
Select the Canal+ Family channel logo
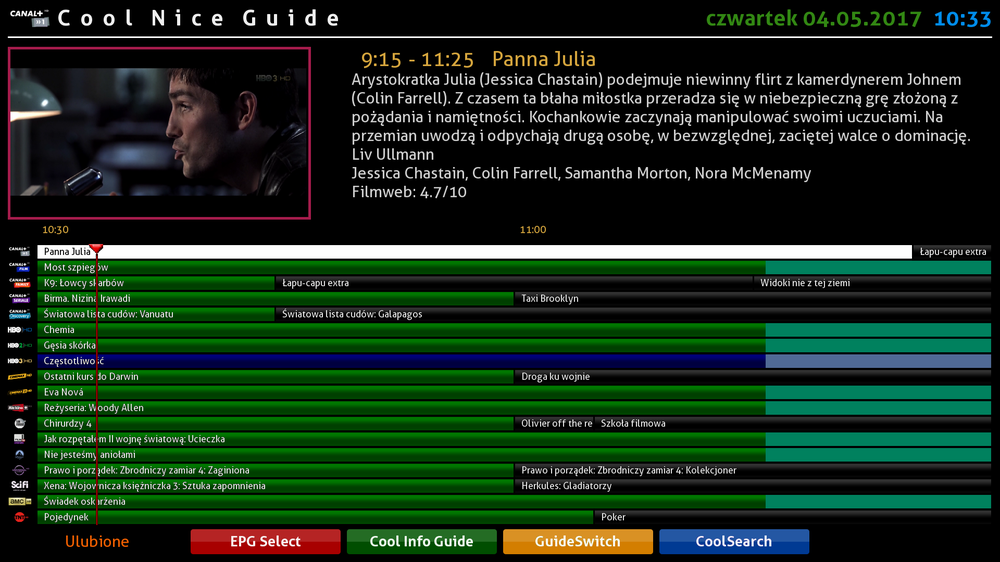[19, 283]
